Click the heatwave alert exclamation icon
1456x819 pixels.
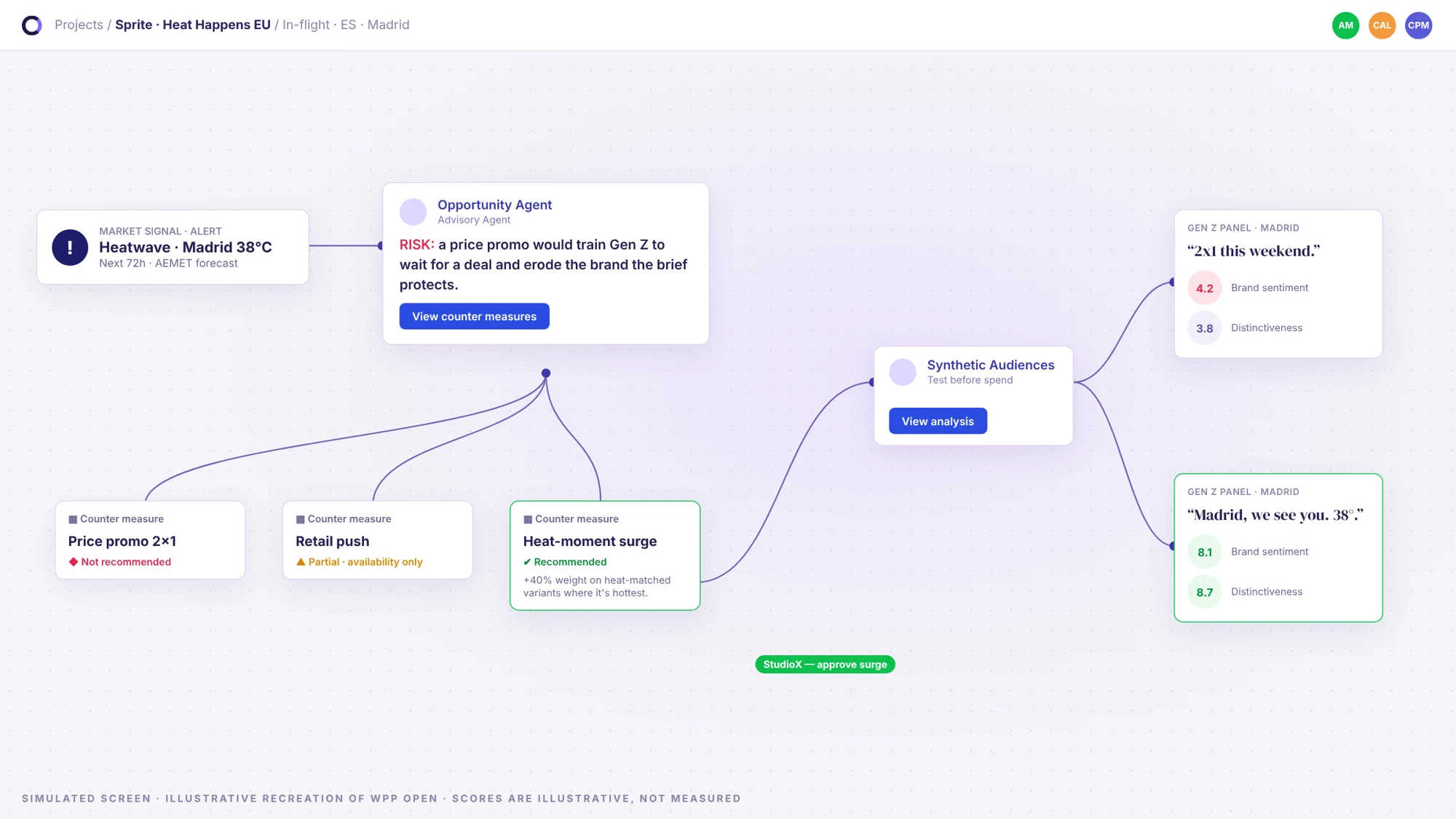coord(70,248)
